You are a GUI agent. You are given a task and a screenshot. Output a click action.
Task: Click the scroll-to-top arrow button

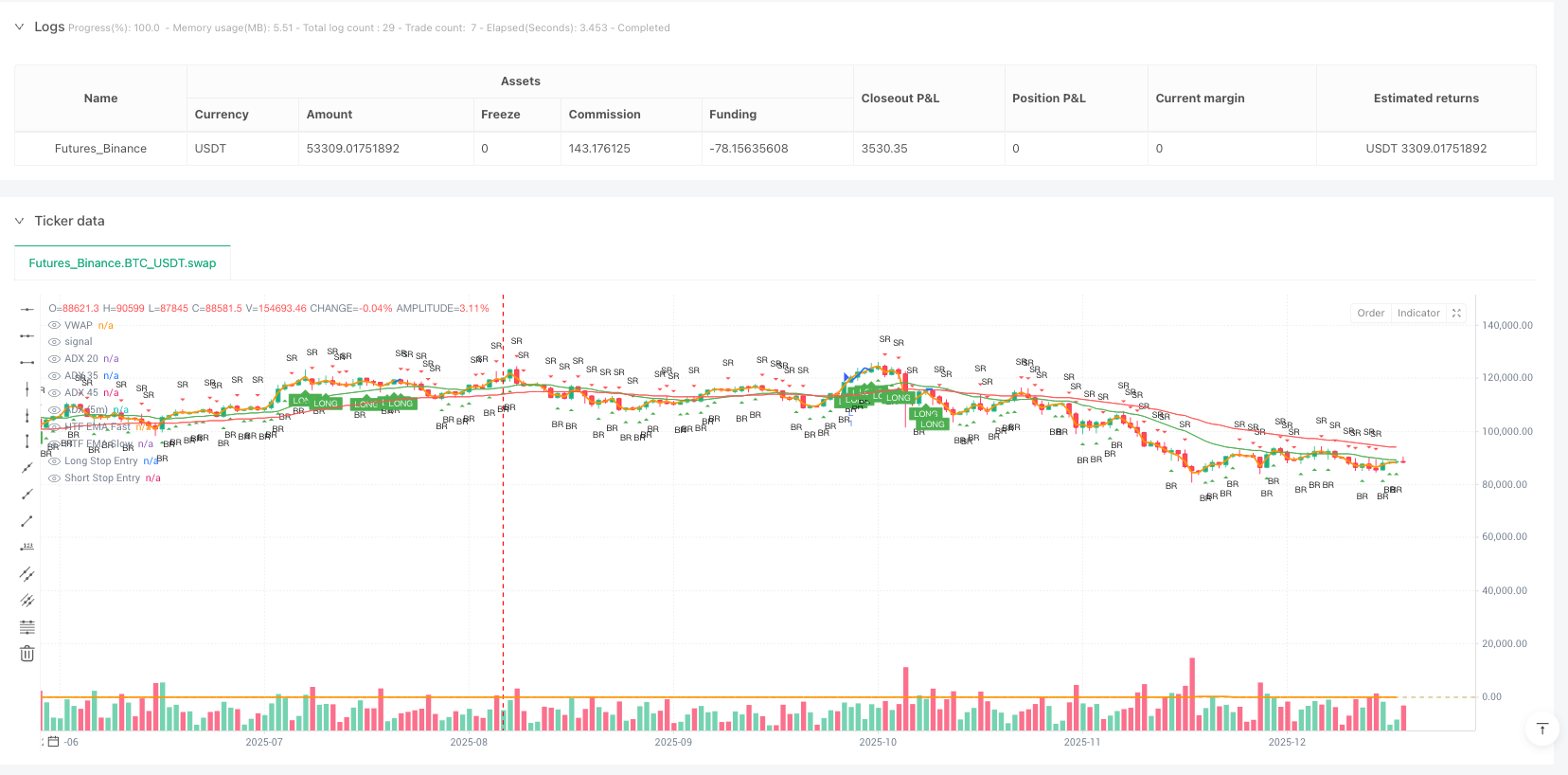coord(1541,729)
